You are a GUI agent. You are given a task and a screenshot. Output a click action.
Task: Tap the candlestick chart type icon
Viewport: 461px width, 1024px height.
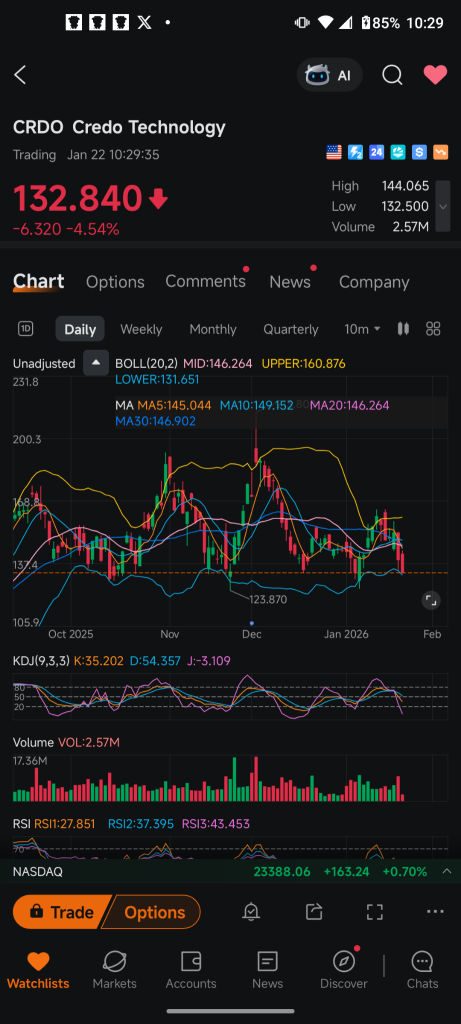click(404, 329)
